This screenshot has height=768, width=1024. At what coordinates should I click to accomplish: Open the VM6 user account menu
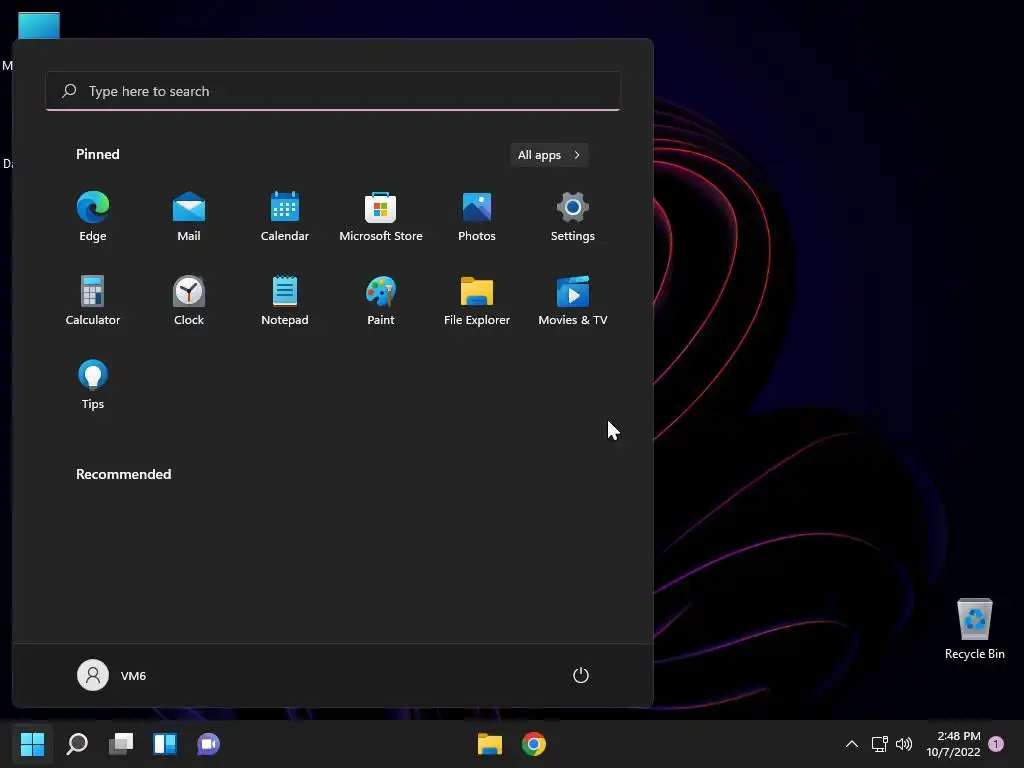[112, 675]
